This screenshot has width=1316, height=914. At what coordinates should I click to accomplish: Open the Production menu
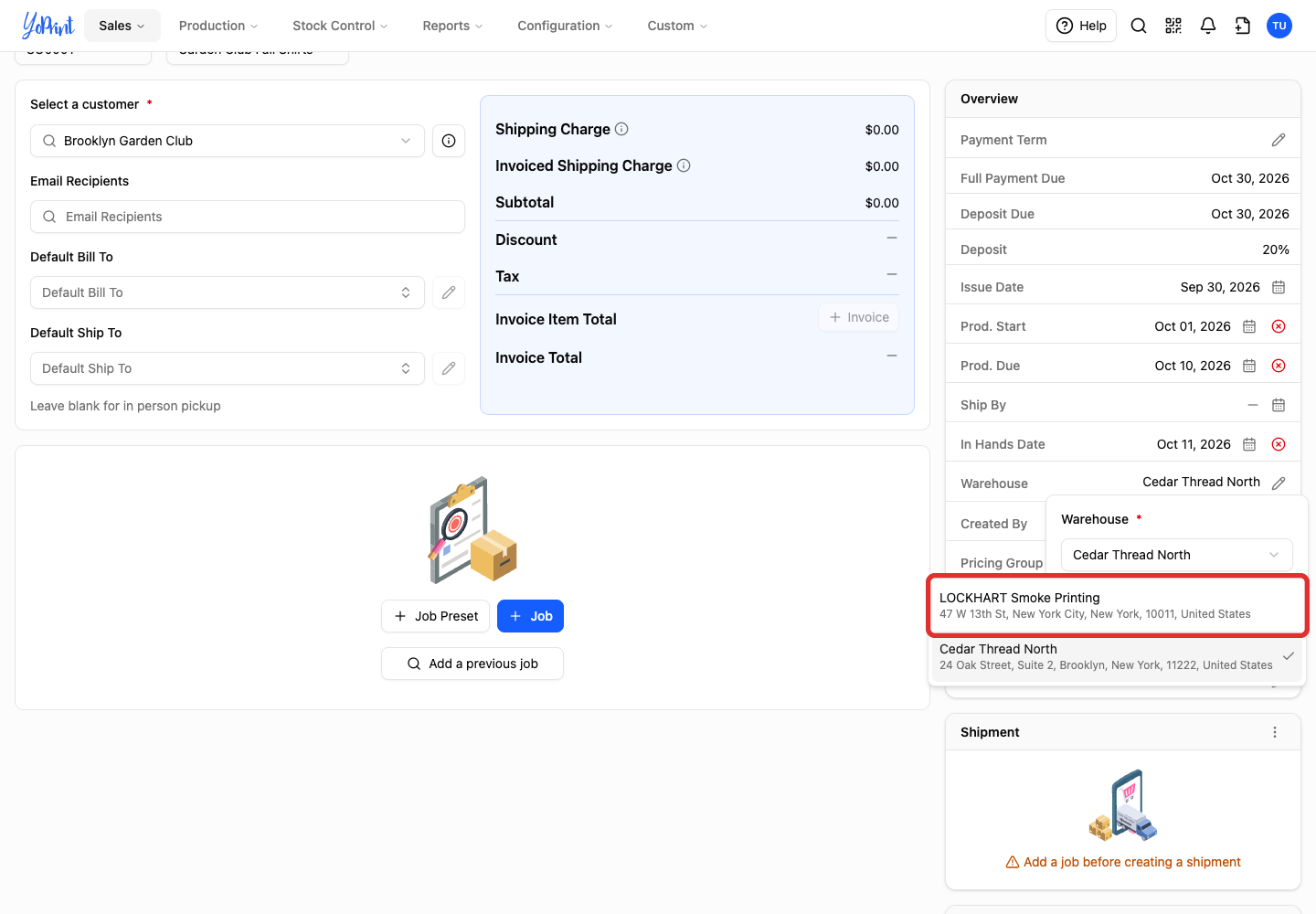click(218, 26)
